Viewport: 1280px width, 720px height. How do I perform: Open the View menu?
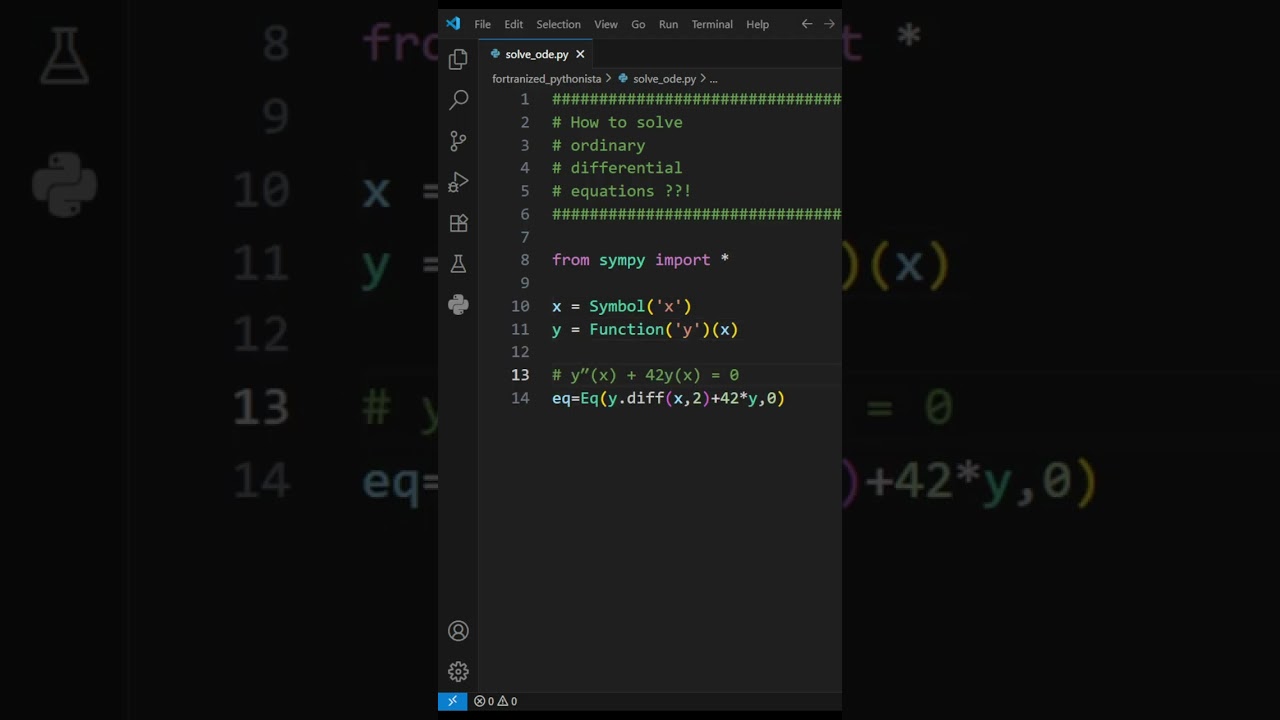(x=606, y=24)
